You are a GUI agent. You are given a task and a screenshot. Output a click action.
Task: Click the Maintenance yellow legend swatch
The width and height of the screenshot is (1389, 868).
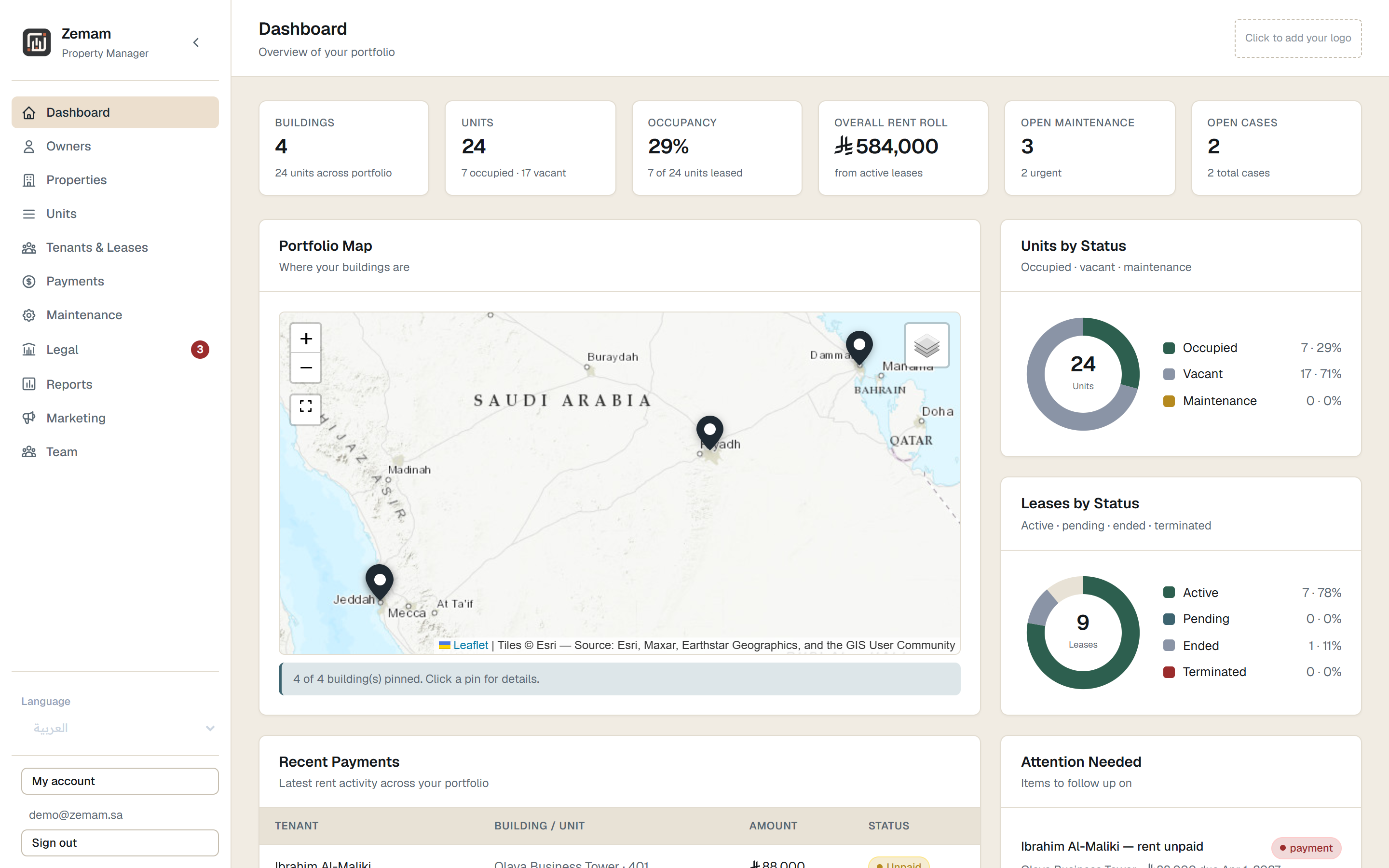click(1169, 401)
